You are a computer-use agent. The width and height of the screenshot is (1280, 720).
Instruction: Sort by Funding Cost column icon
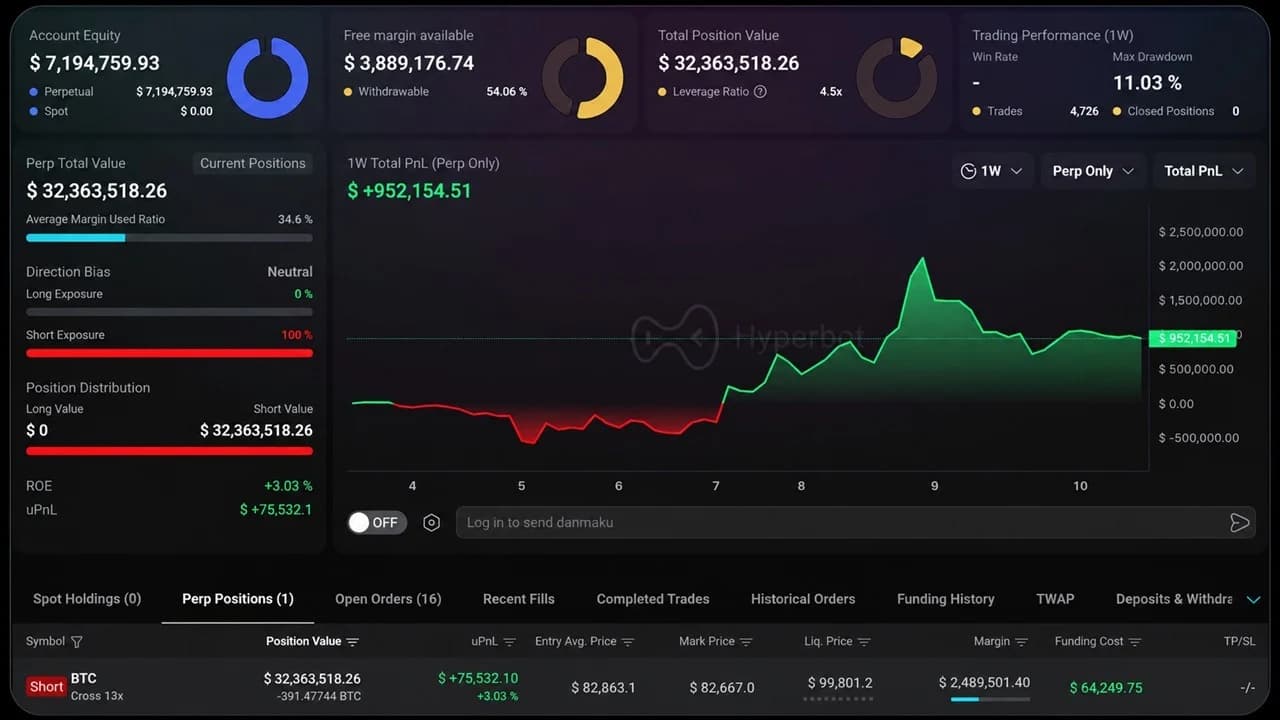click(x=1135, y=642)
